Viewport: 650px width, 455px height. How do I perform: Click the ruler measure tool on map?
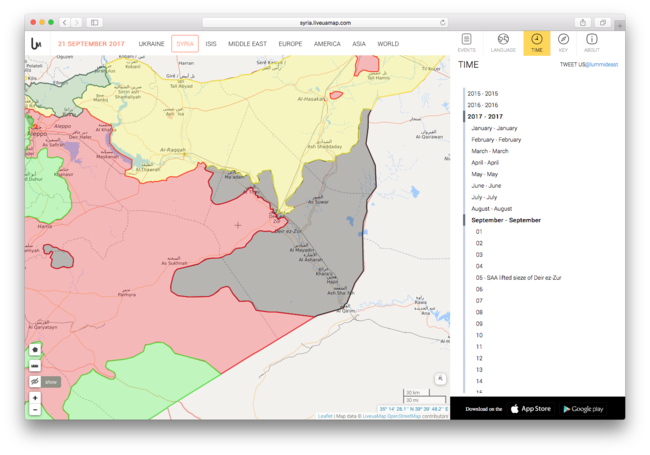[35, 365]
